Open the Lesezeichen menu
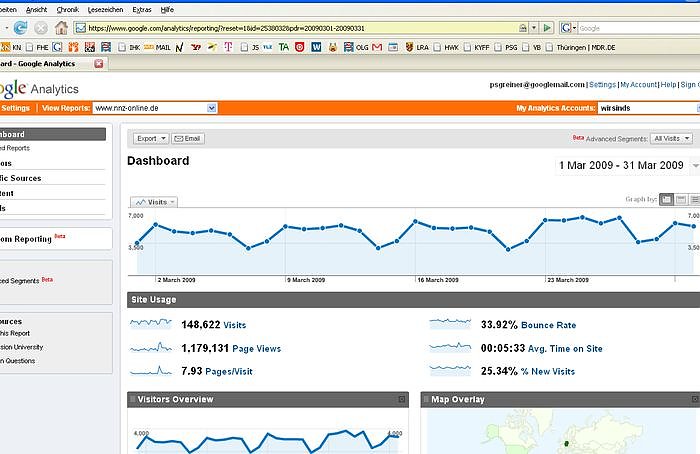Image resolution: width=700 pixels, height=454 pixels. 104,8
